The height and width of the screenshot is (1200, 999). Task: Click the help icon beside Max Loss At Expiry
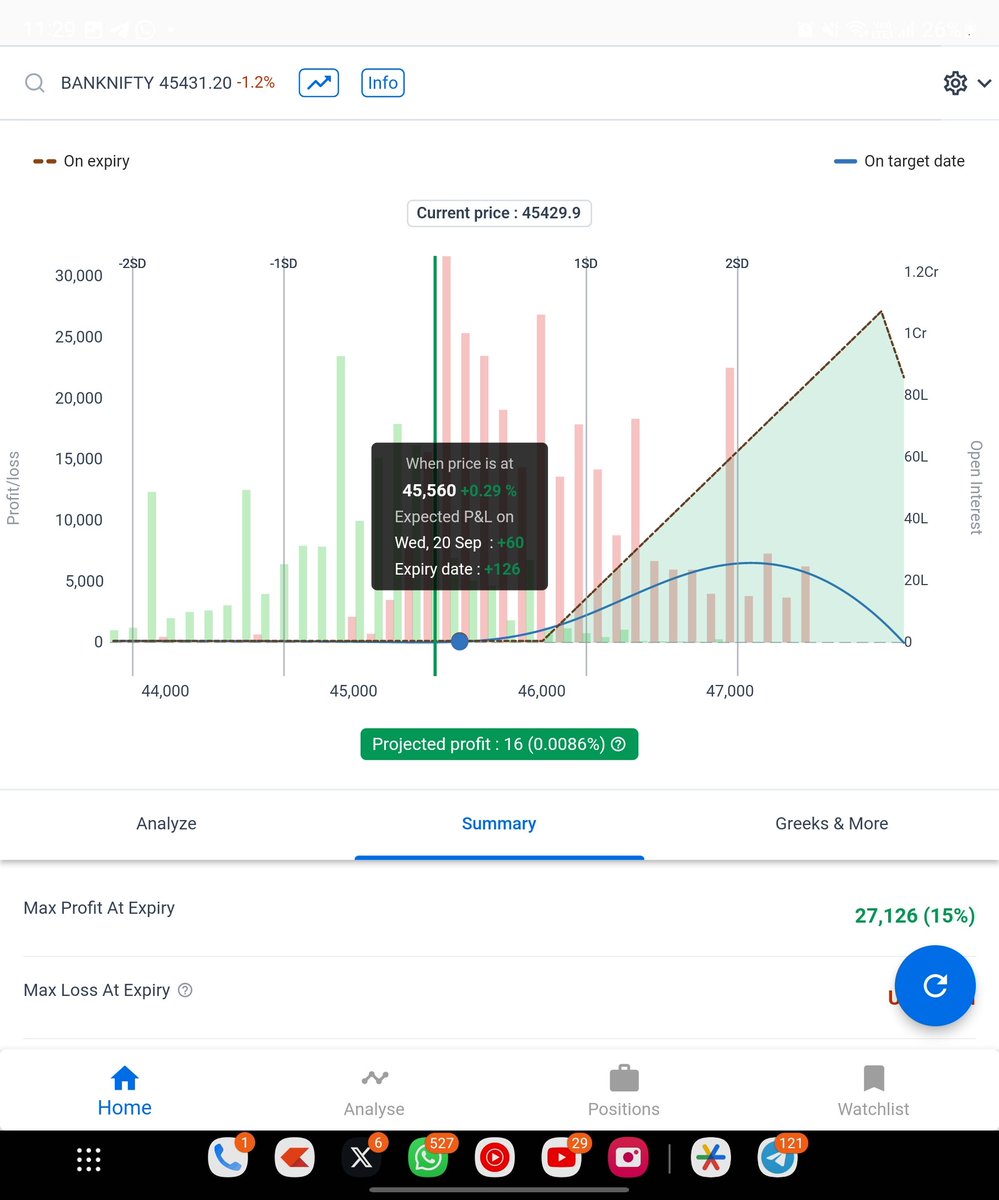coord(185,990)
